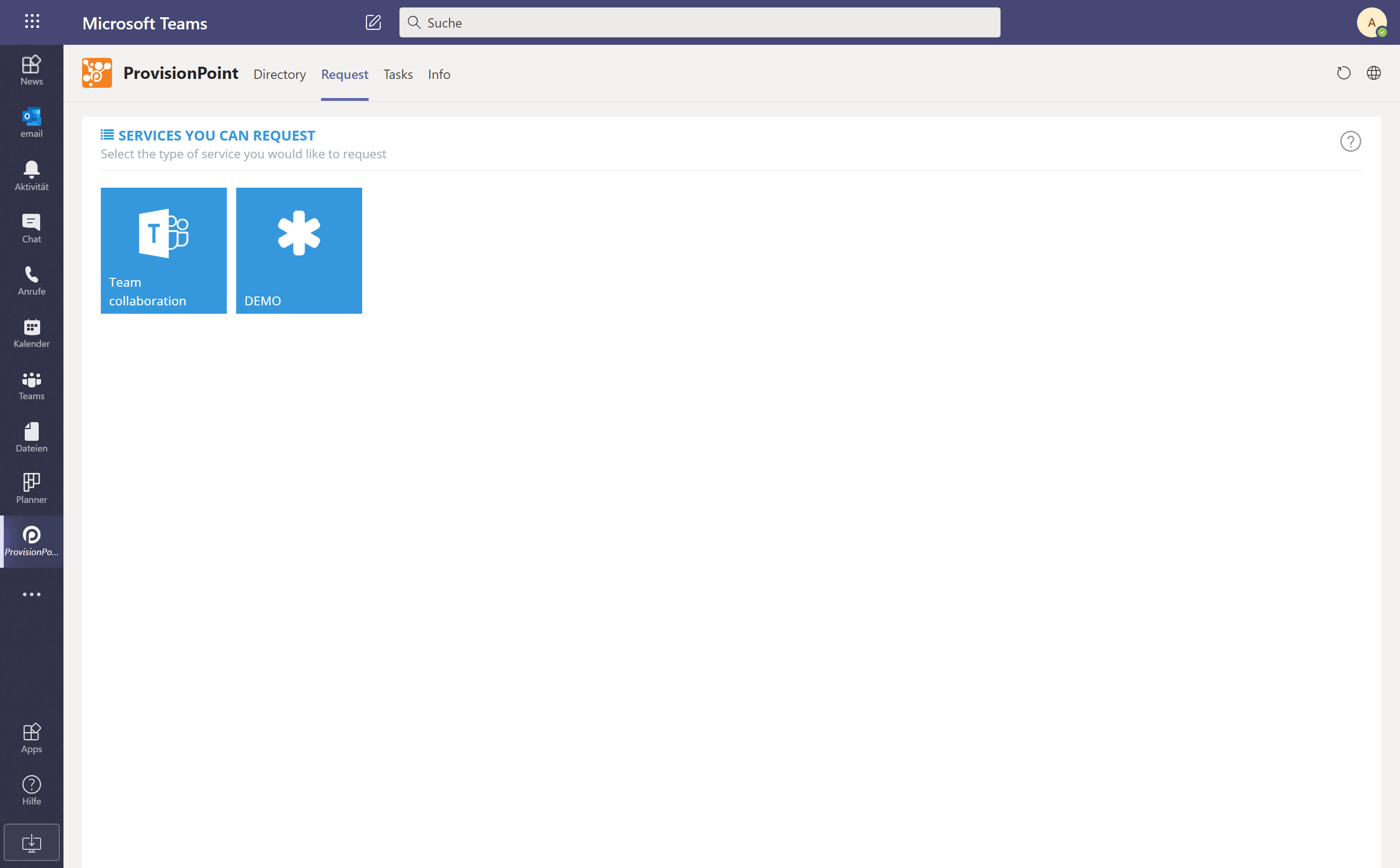Open the profile avatar menu
1400x868 pixels.
coord(1372,22)
